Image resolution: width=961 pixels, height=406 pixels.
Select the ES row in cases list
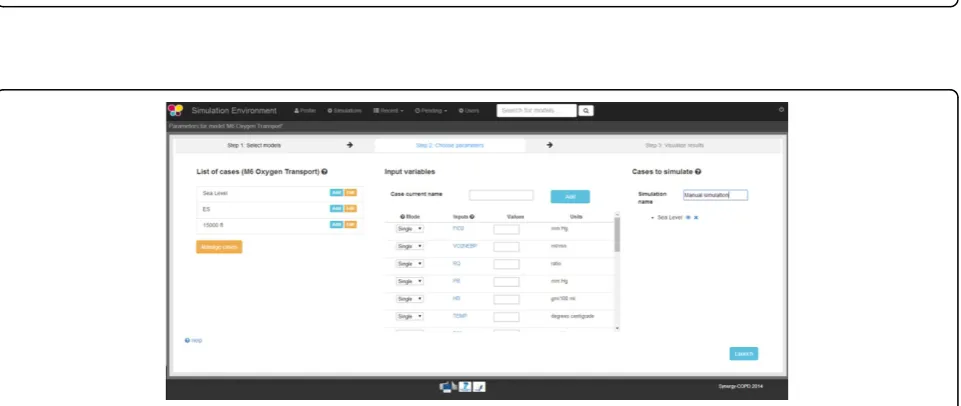pos(280,209)
